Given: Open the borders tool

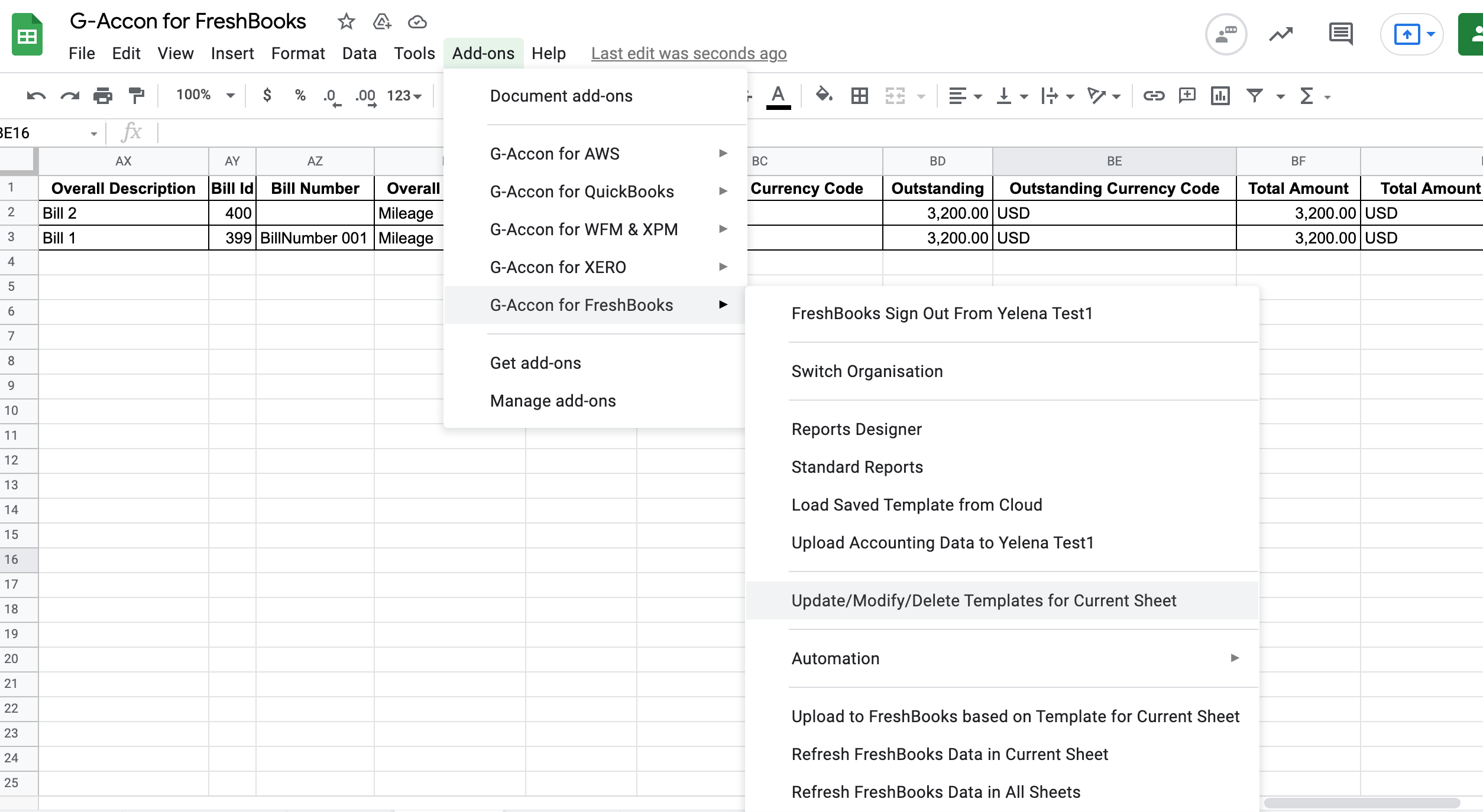Looking at the screenshot, I should point(859,96).
